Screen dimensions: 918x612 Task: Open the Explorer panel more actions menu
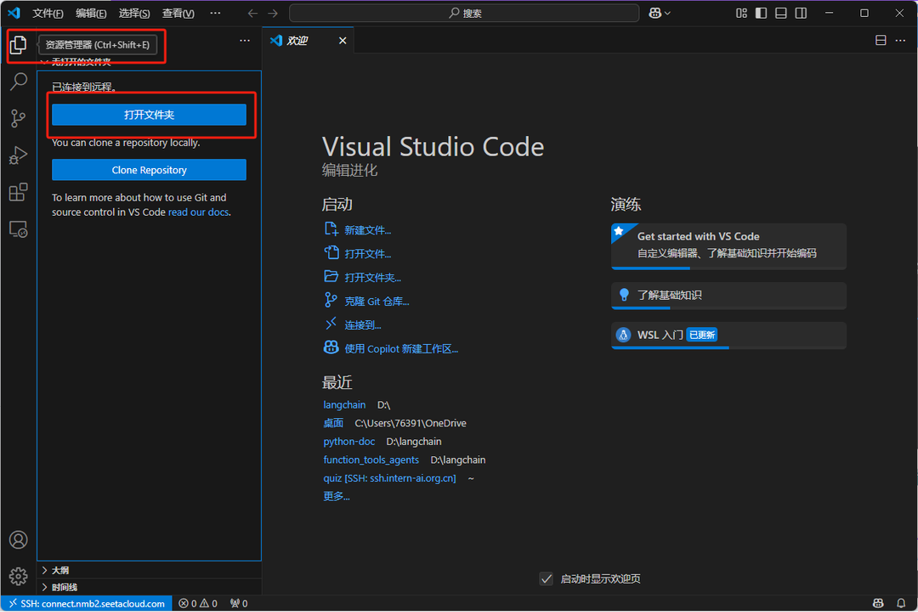pos(245,40)
